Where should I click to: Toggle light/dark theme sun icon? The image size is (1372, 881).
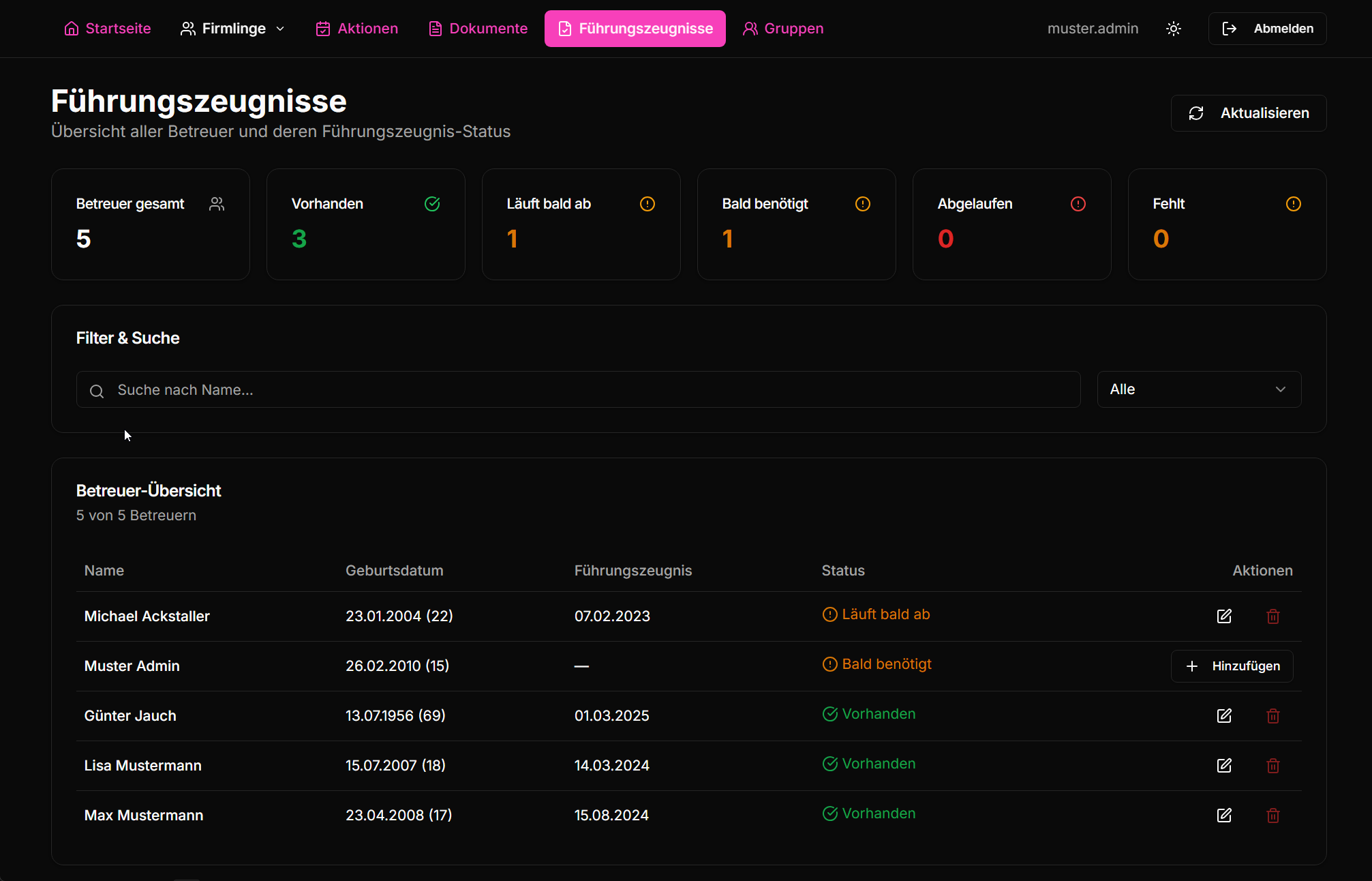pos(1173,29)
